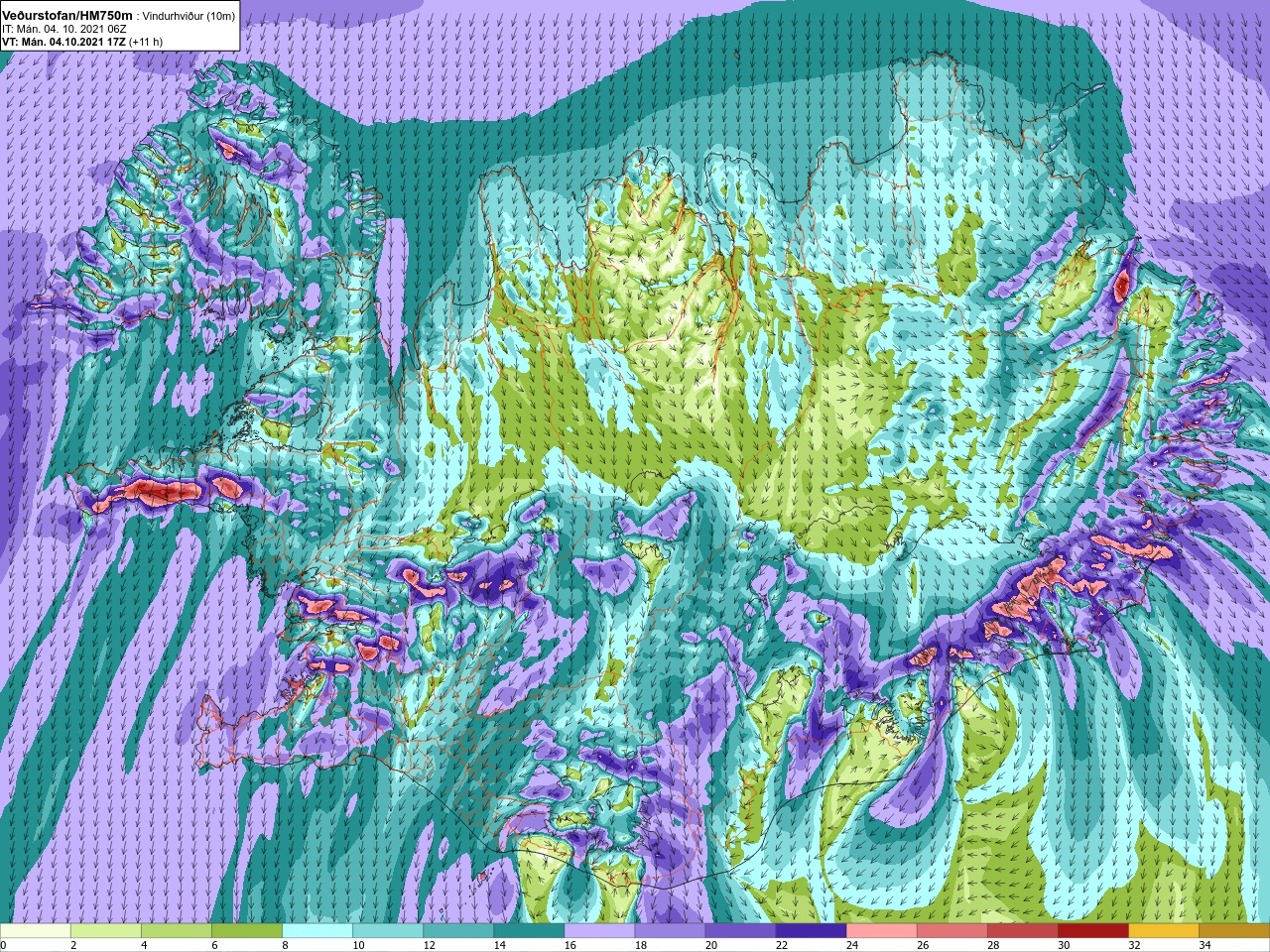Click the medium green 4–6 legend swatch
Viewport: 1270px width, 952px height.
point(177,931)
